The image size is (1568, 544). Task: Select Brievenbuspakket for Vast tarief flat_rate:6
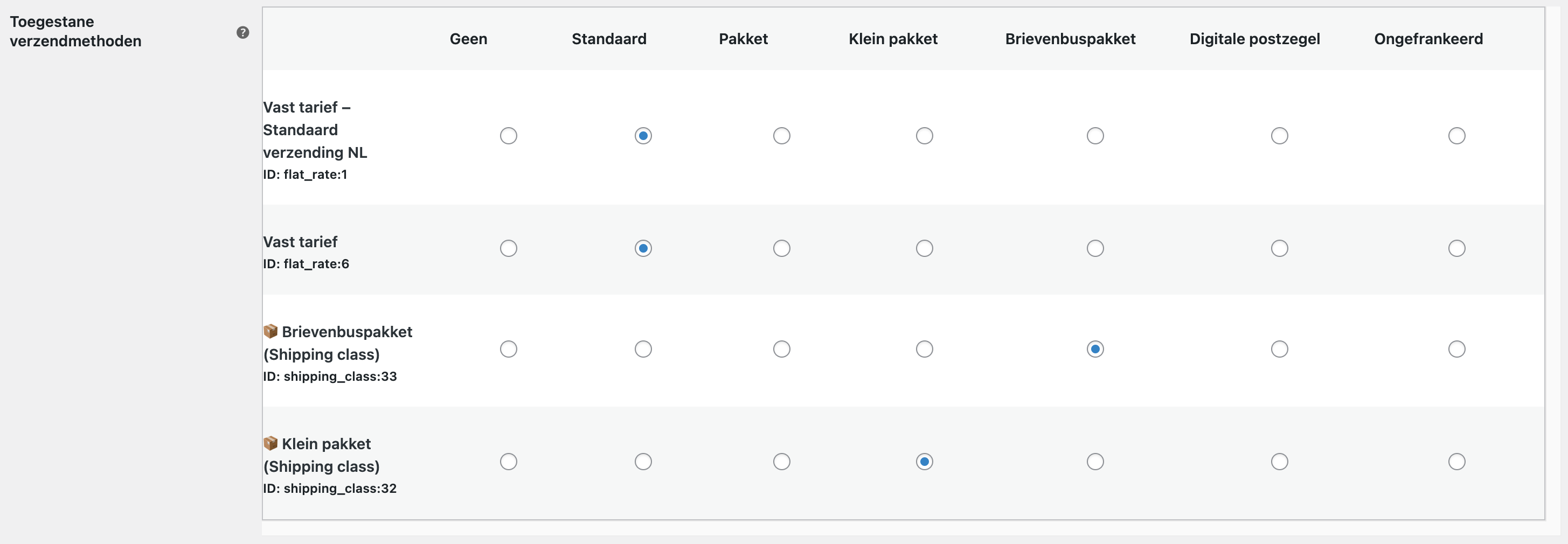(x=1095, y=248)
